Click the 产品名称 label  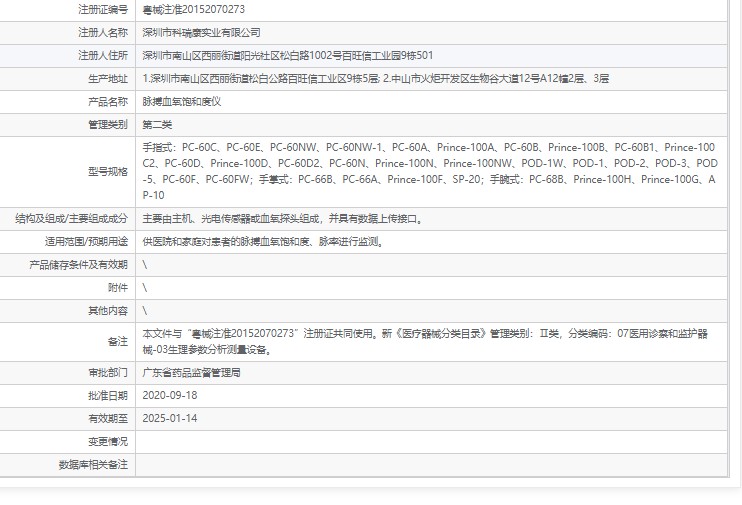(x=108, y=102)
